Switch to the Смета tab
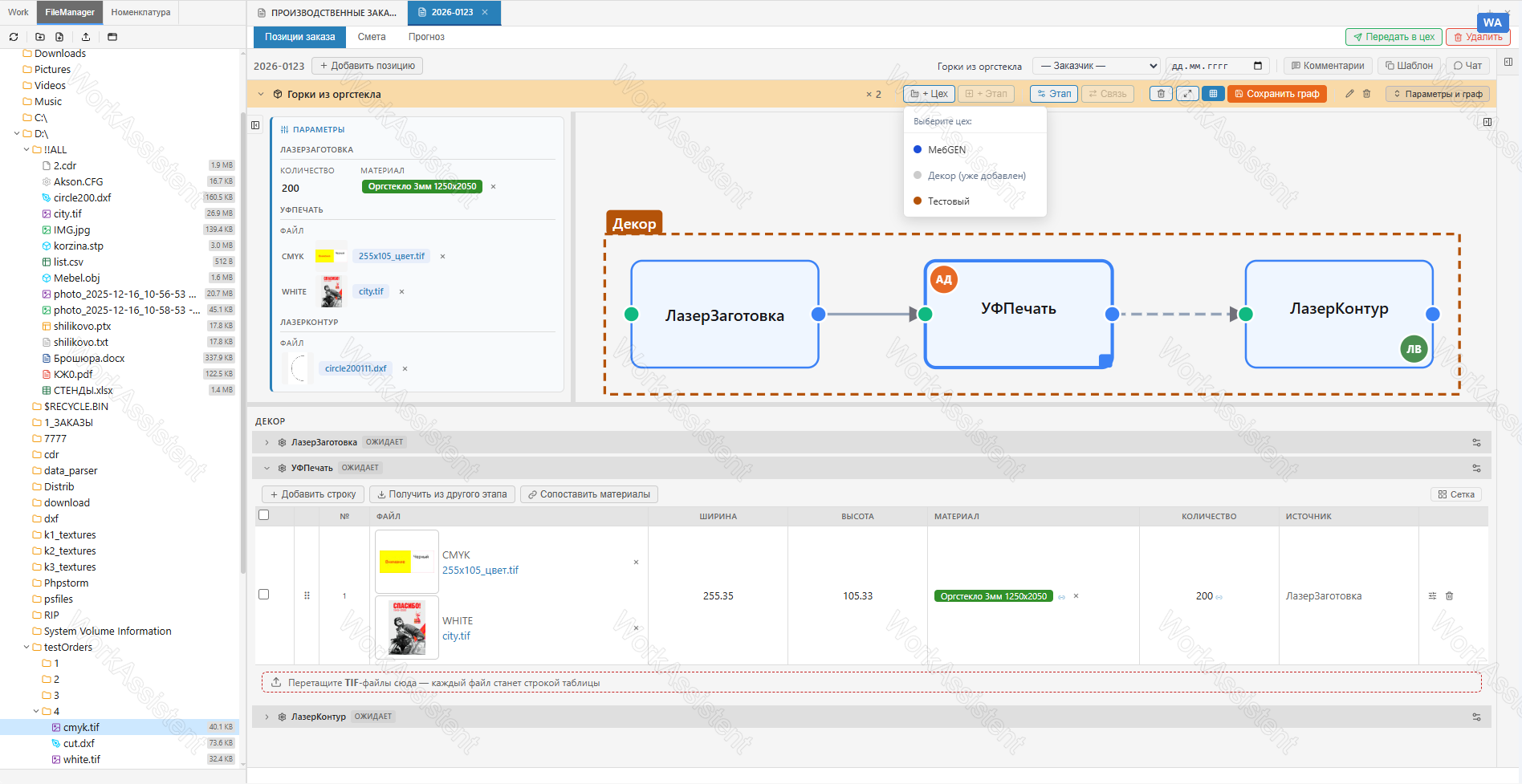 (372, 37)
